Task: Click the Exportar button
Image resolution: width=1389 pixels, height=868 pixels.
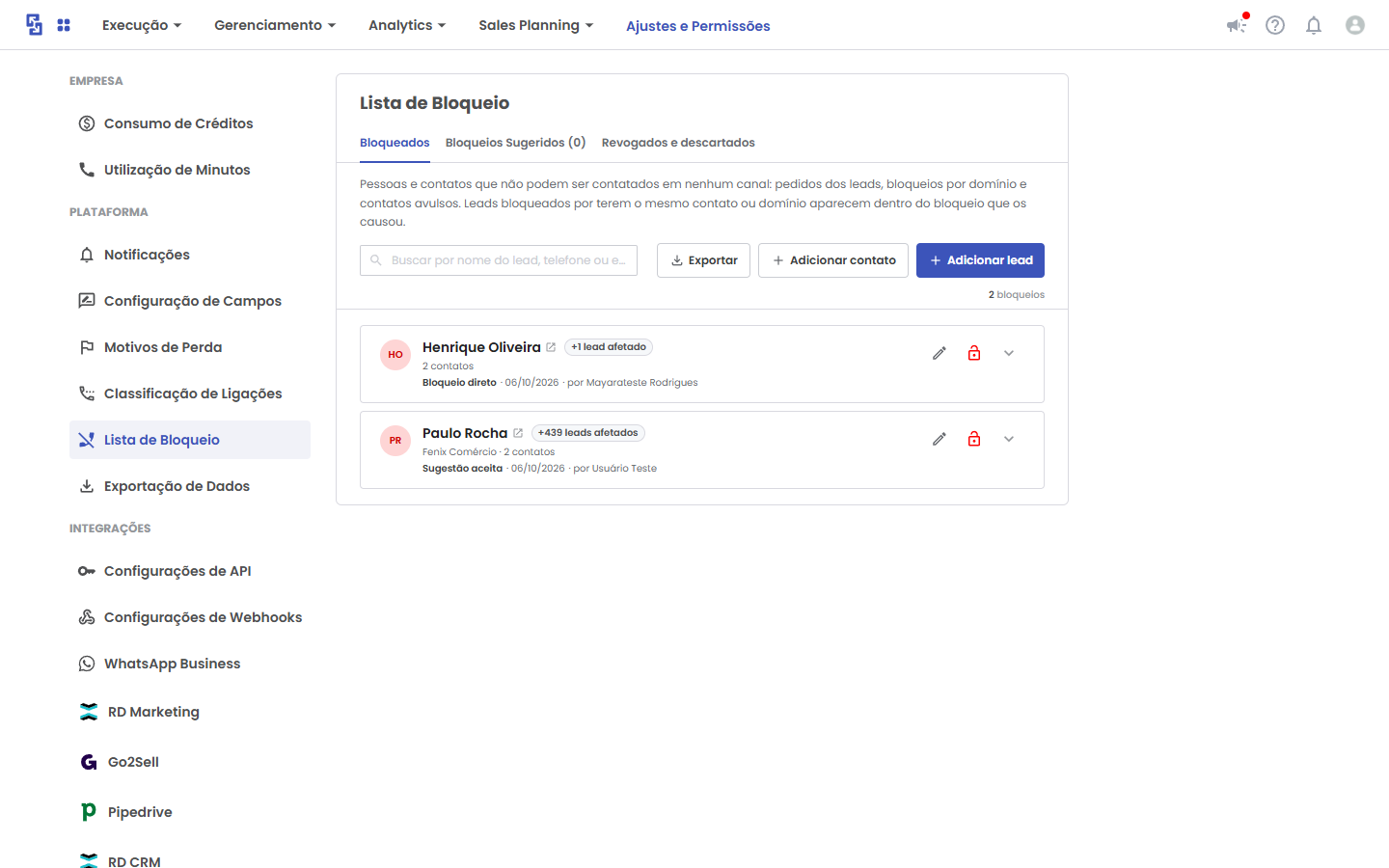Action: [703, 260]
